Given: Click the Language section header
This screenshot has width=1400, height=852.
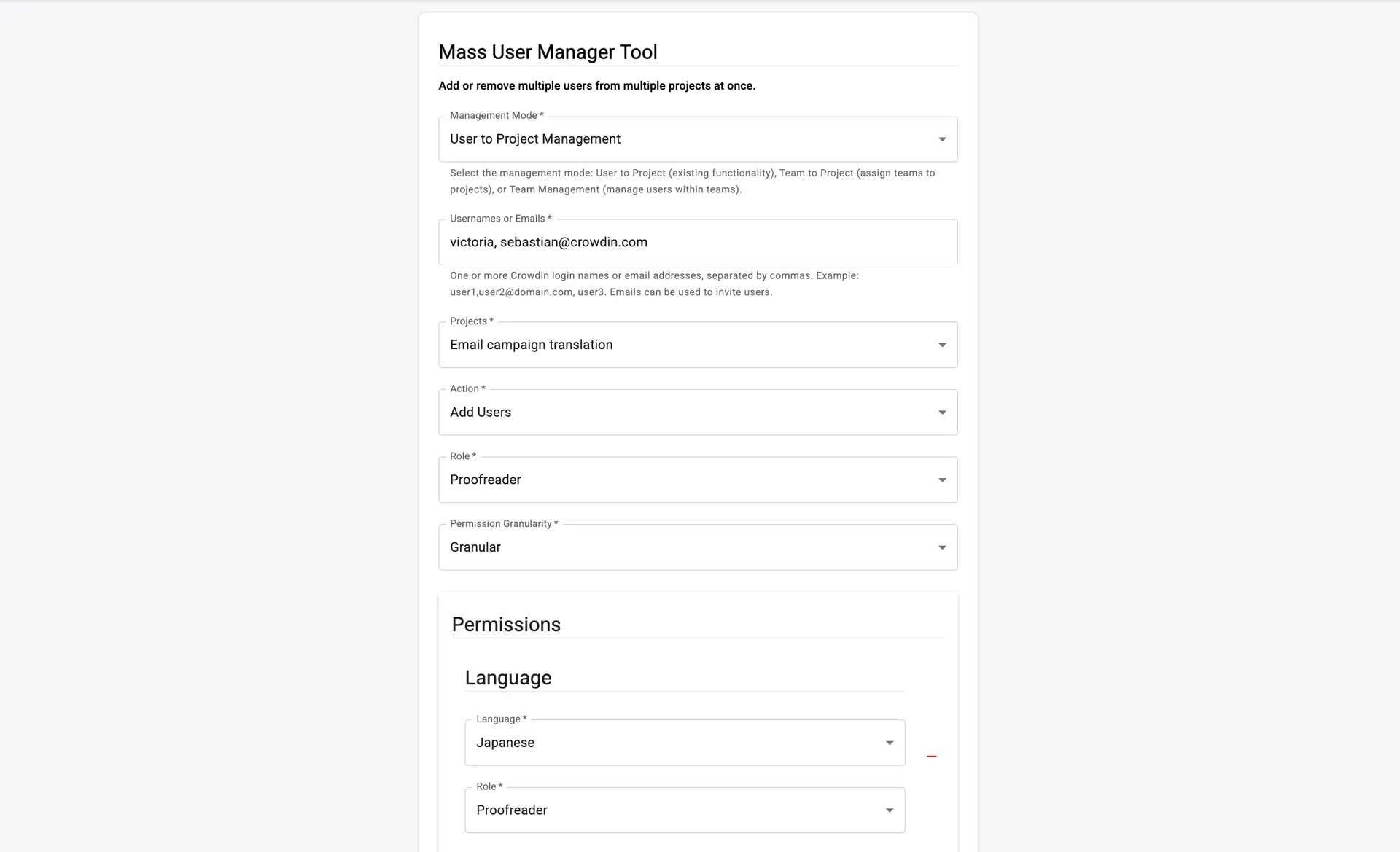Looking at the screenshot, I should [x=507, y=677].
